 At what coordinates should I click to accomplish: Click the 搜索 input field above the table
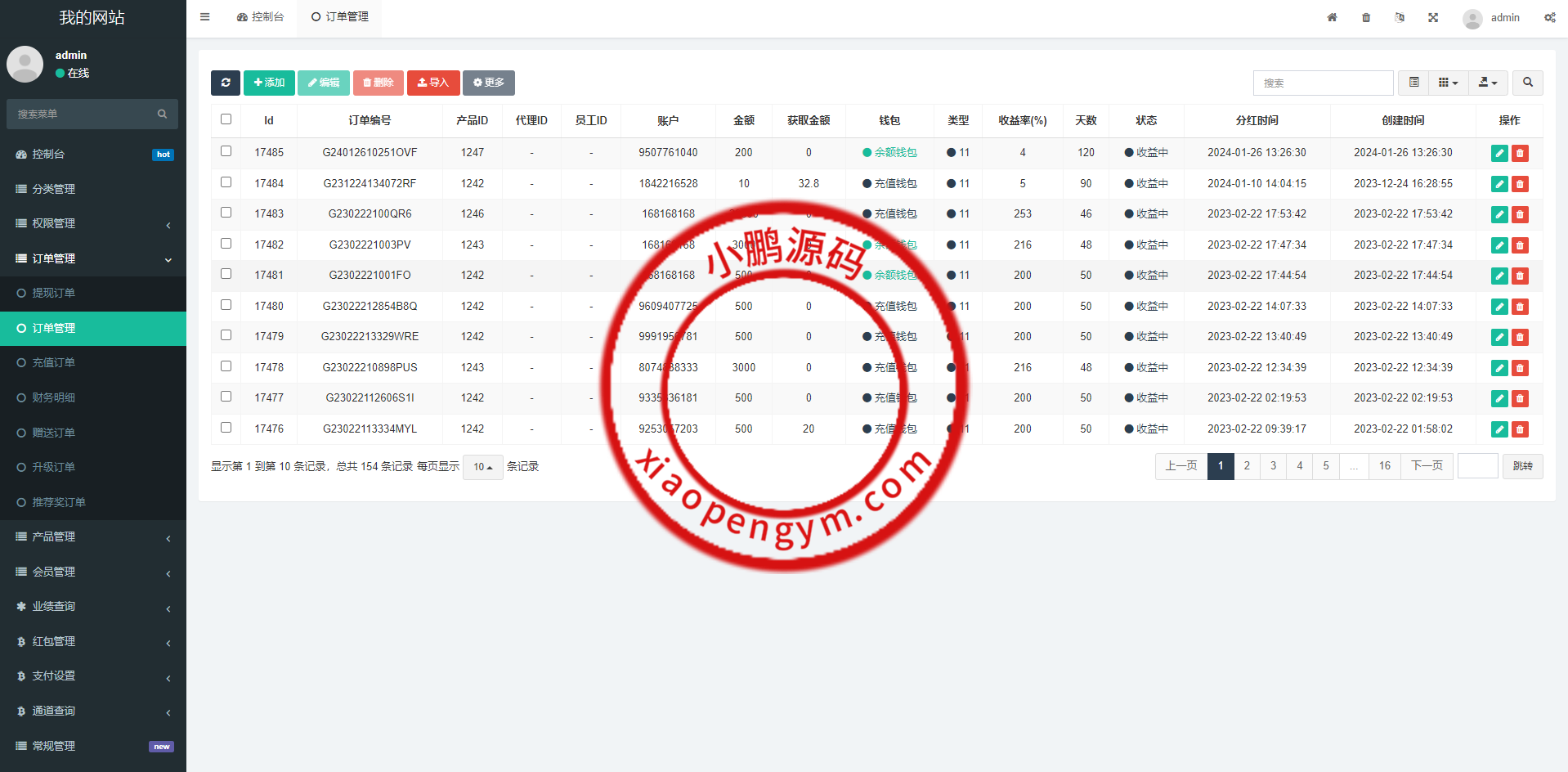coord(1323,83)
